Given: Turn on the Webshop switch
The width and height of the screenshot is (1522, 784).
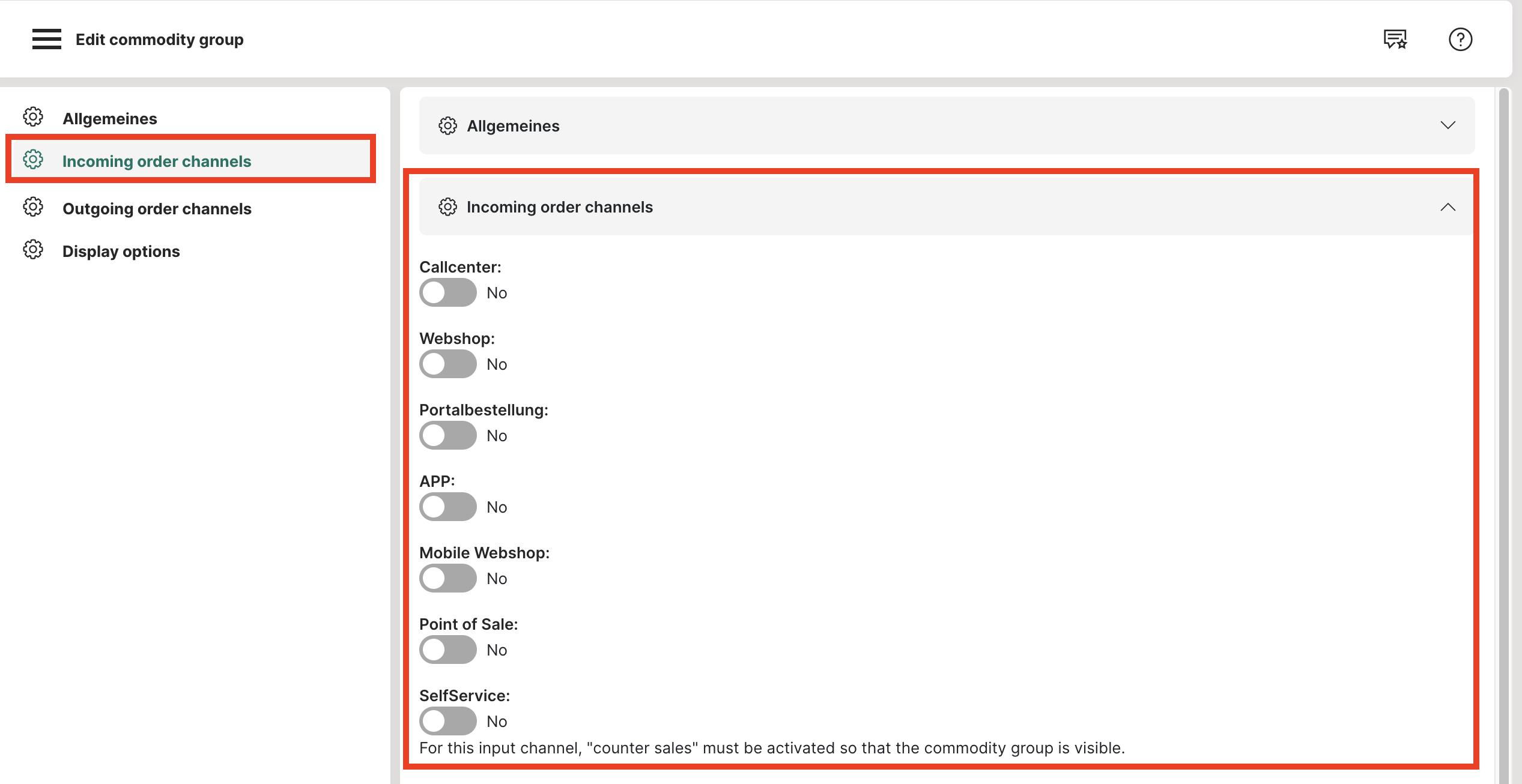Looking at the screenshot, I should pyautogui.click(x=447, y=364).
